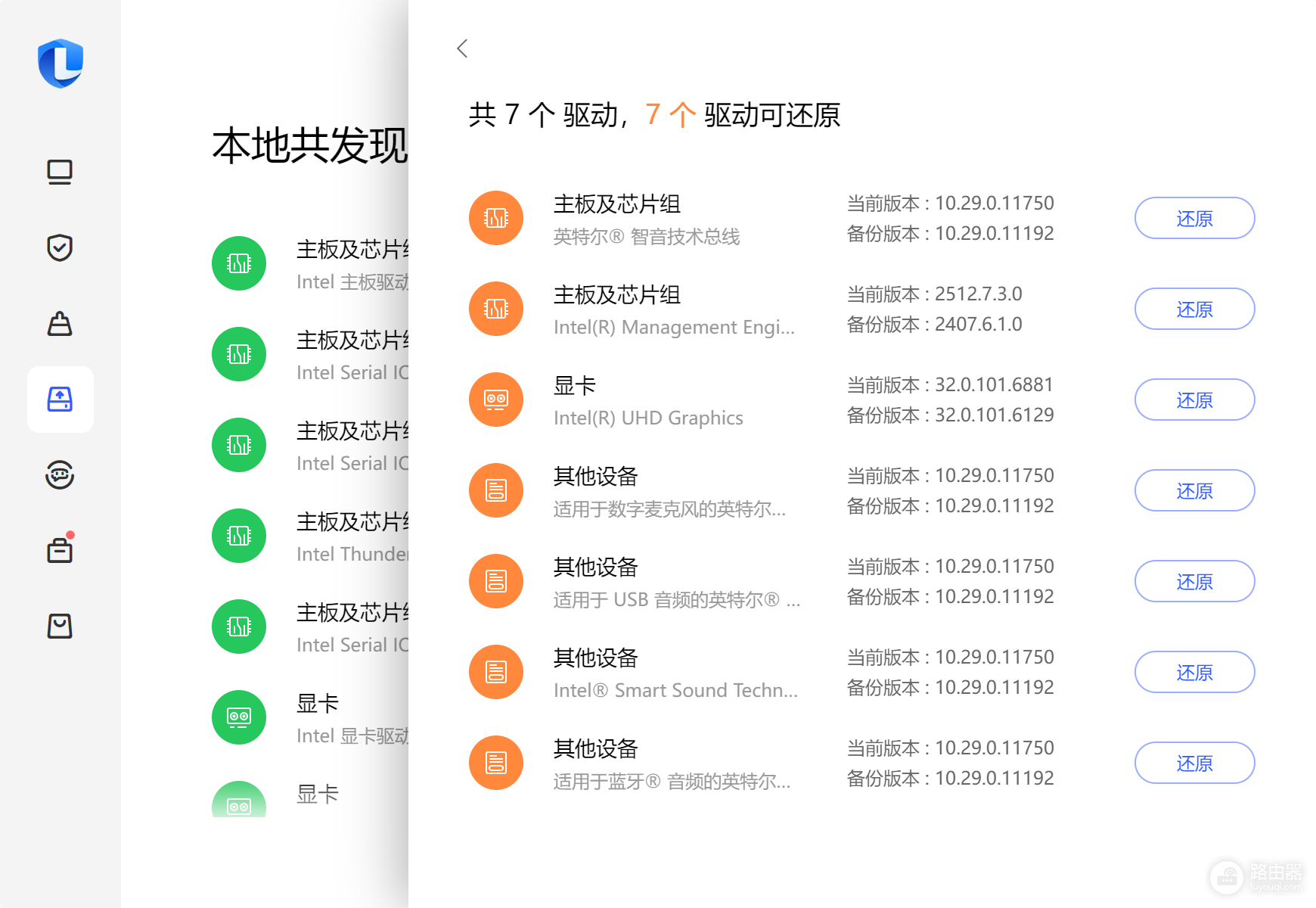
Task: Click 适用于数字麦克风的英特尔... text
Action: pyautogui.click(x=669, y=509)
